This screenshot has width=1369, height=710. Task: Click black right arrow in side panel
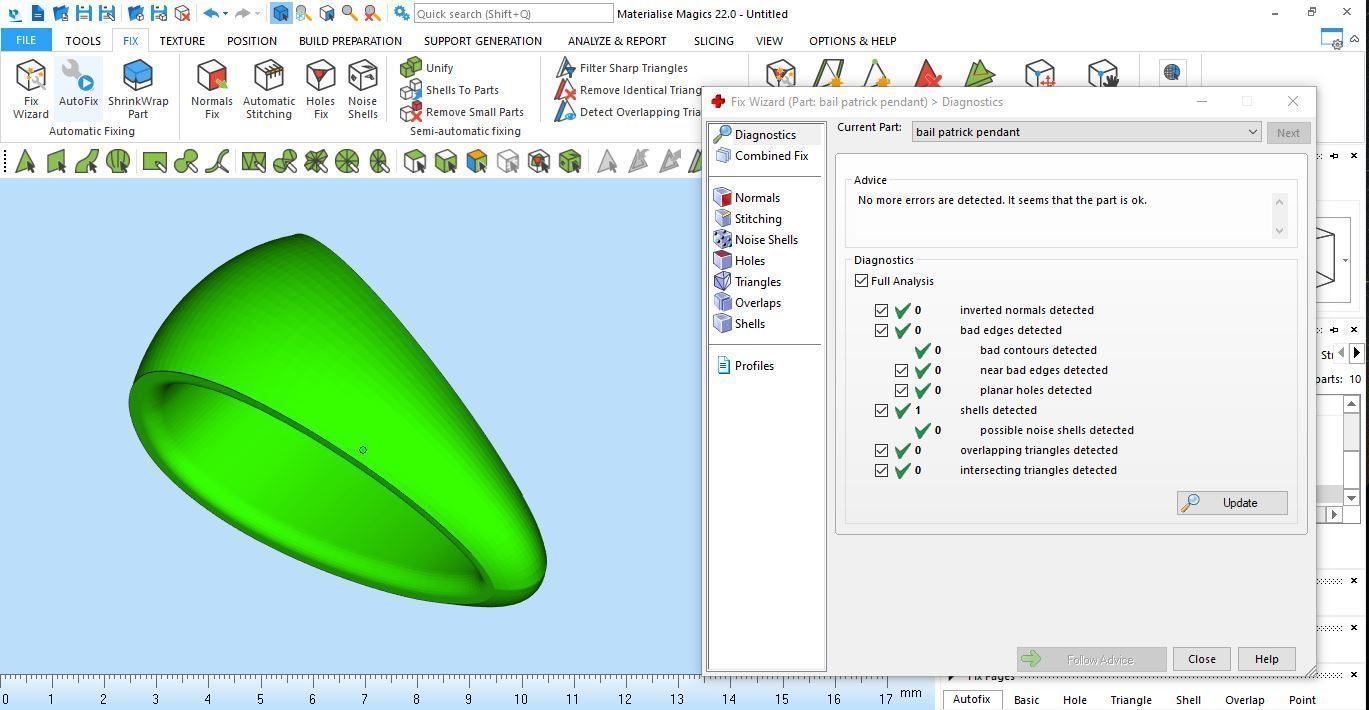coord(1356,353)
